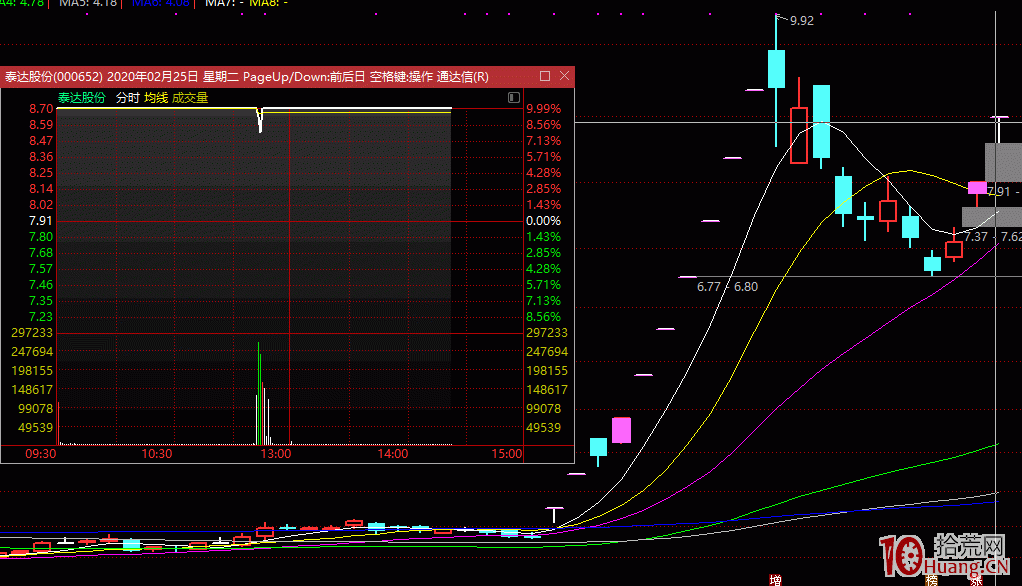This screenshot has width=1022, height=586.
Task: Select the 9.92 high price label
Action: (x=801, y=20)
